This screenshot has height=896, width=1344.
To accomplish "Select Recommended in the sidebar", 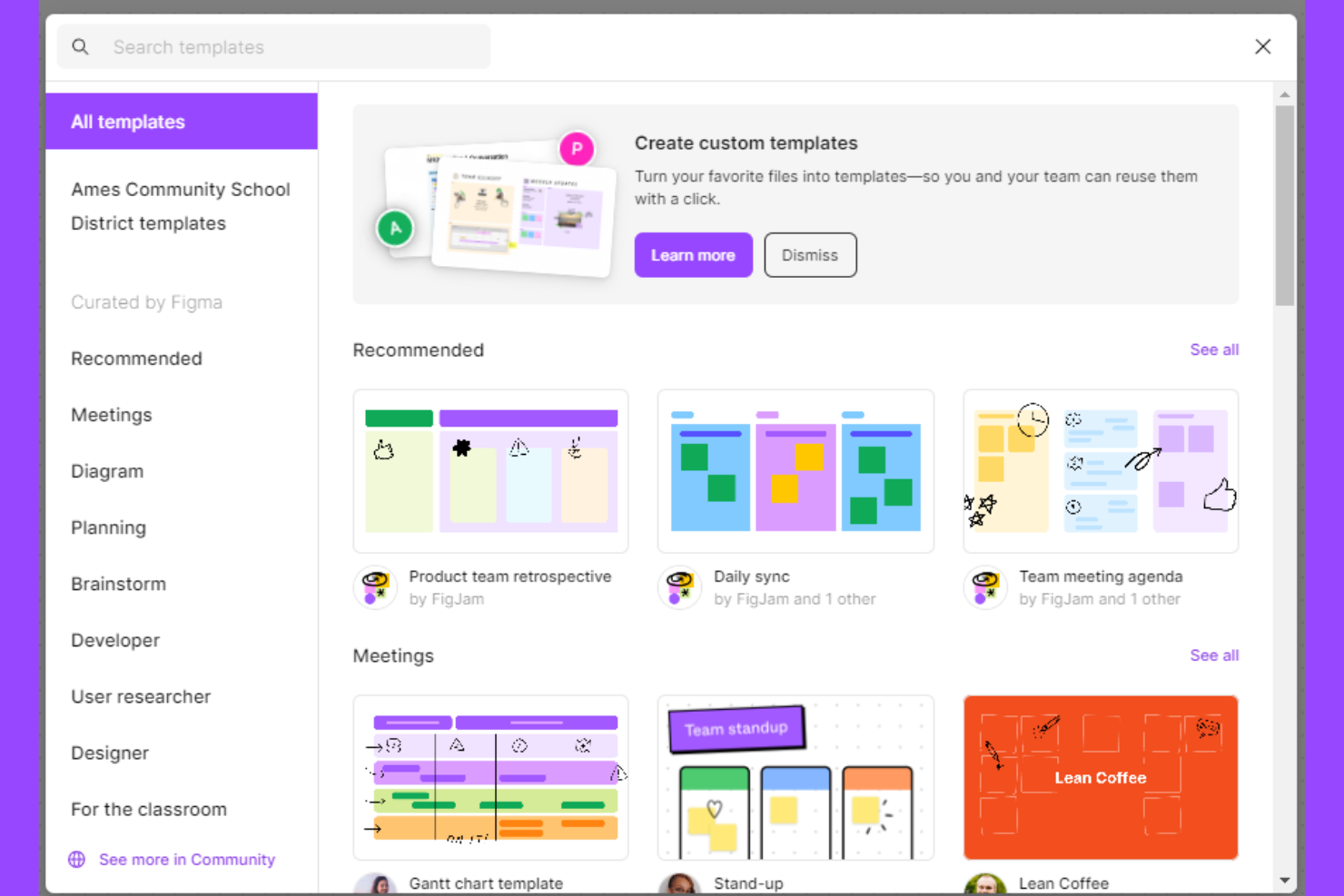I will pos(136,359).
